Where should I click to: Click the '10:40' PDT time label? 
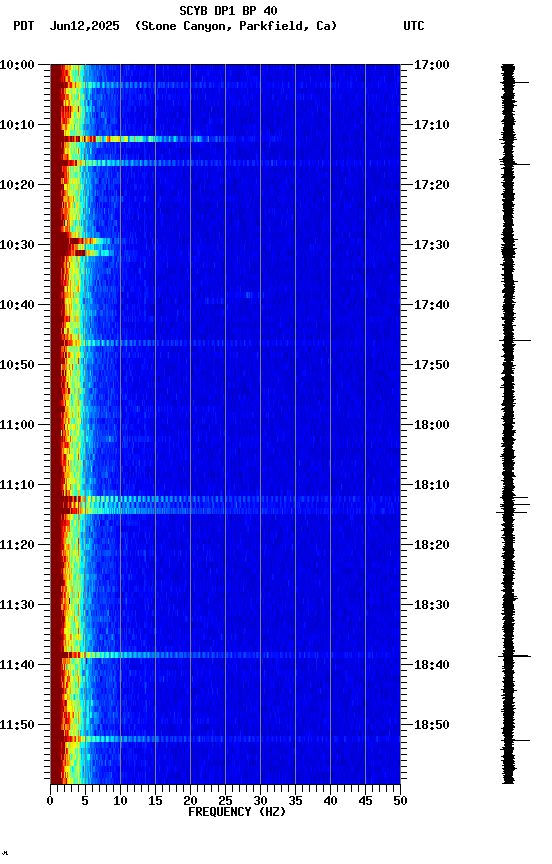17,305
